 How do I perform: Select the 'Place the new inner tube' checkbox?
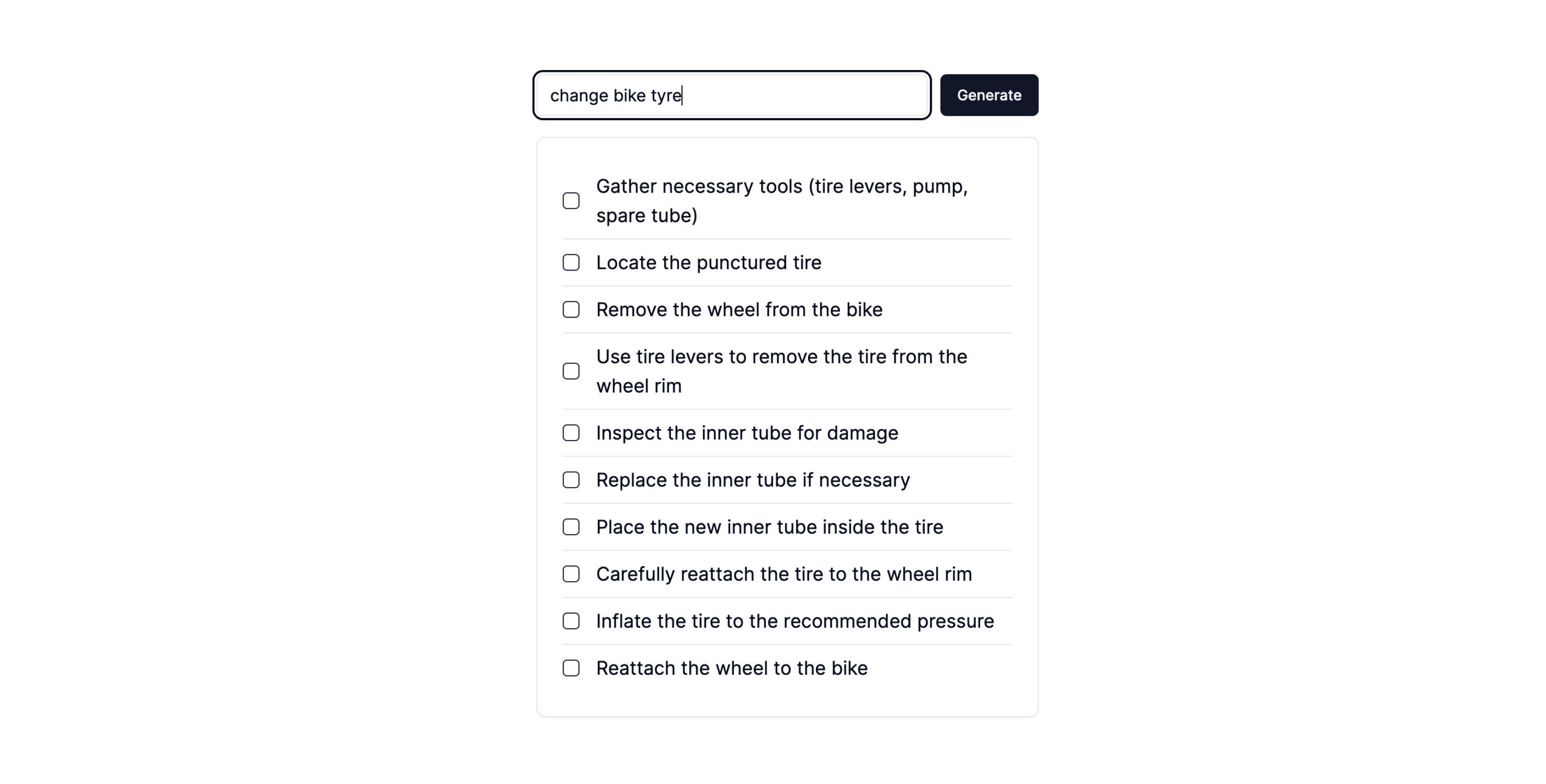571,527
